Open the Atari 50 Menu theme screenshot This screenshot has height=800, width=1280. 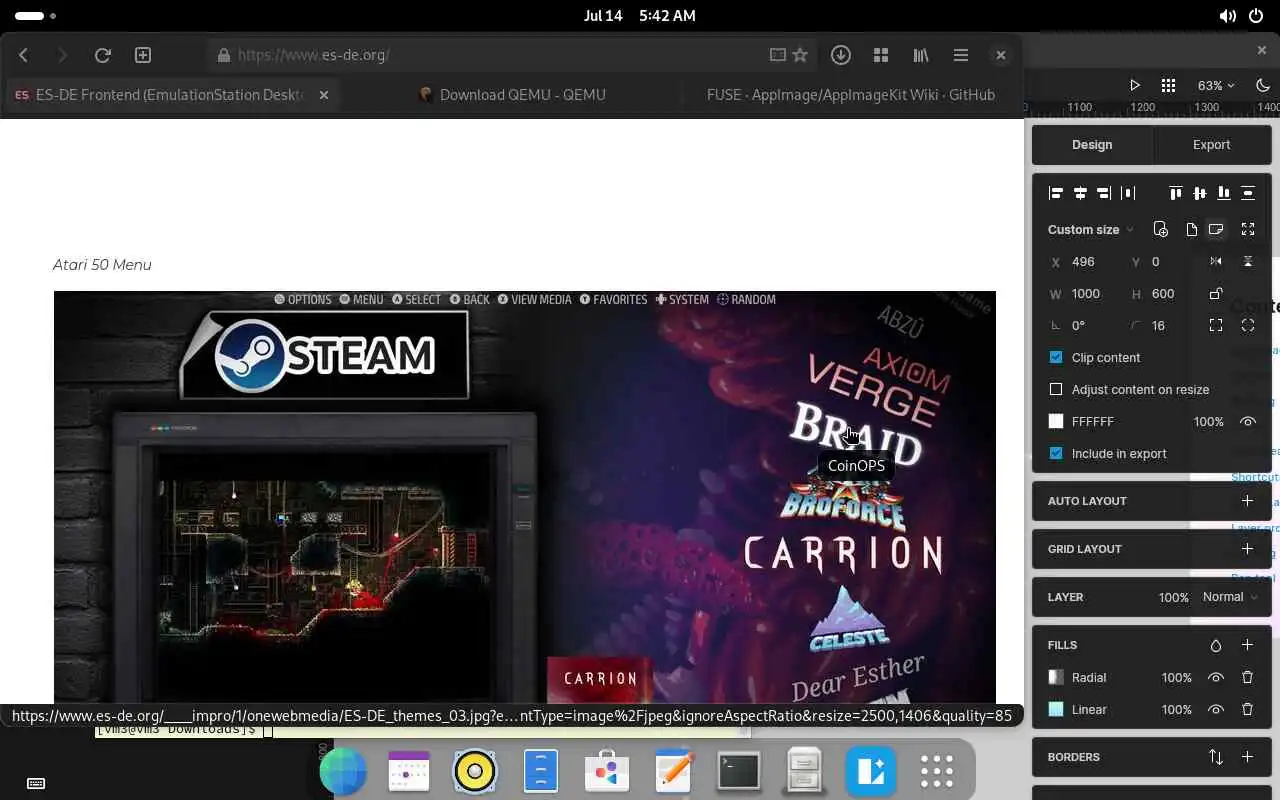point(525,497)
